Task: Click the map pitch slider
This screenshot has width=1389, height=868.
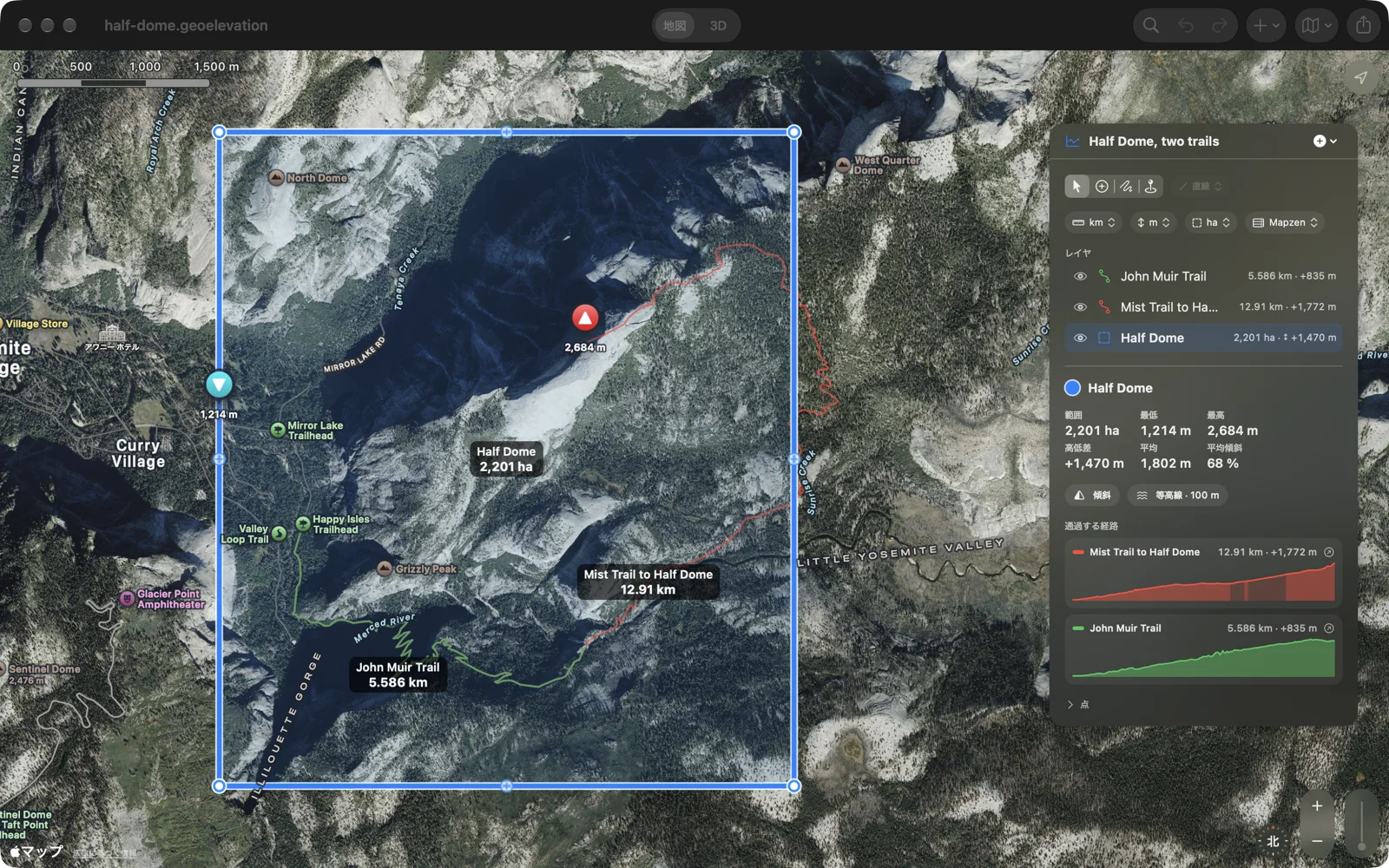Action: coord(1361,823)
